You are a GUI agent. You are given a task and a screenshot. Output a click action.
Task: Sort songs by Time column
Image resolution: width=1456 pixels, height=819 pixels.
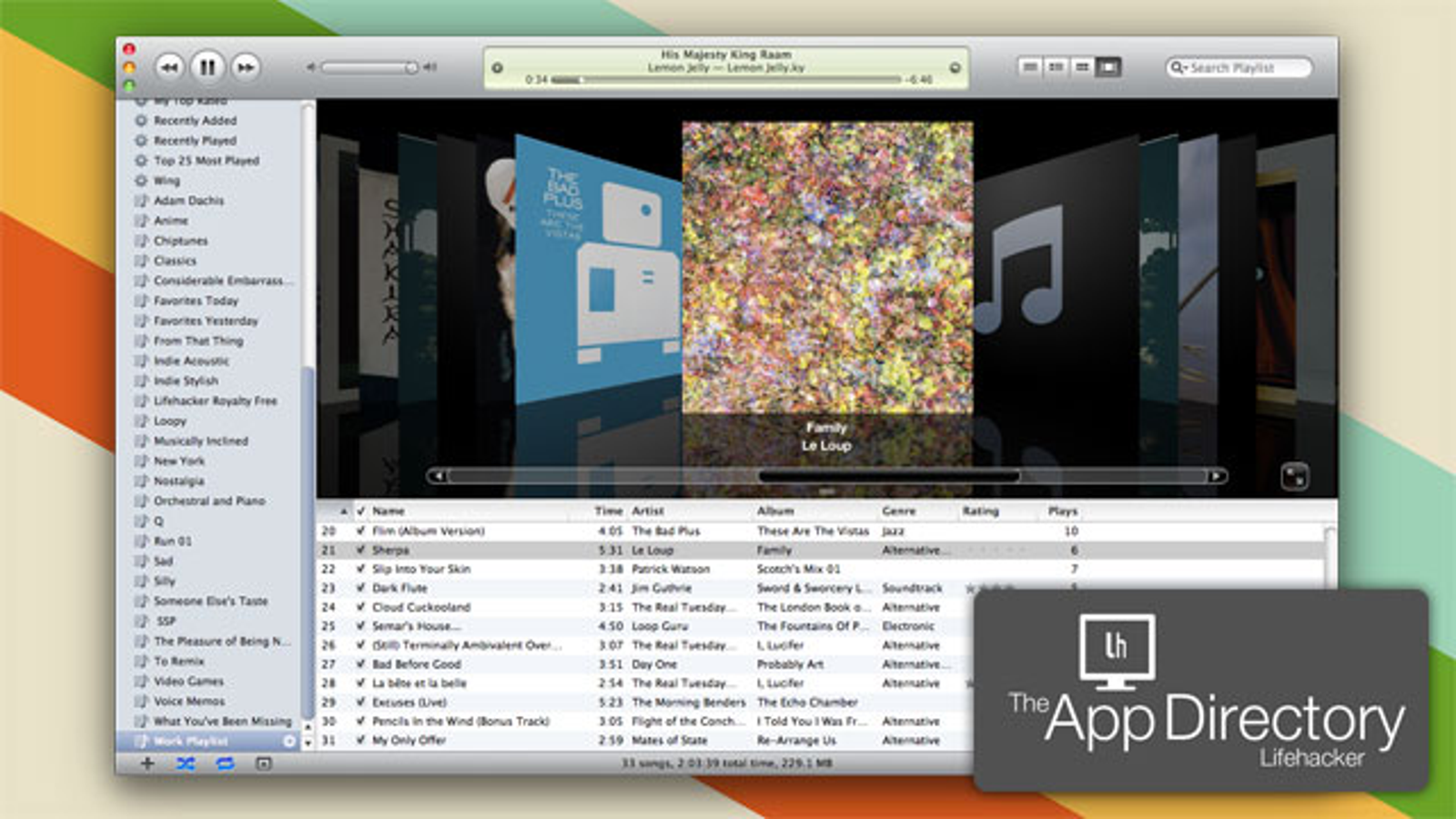tap(608, 511)
